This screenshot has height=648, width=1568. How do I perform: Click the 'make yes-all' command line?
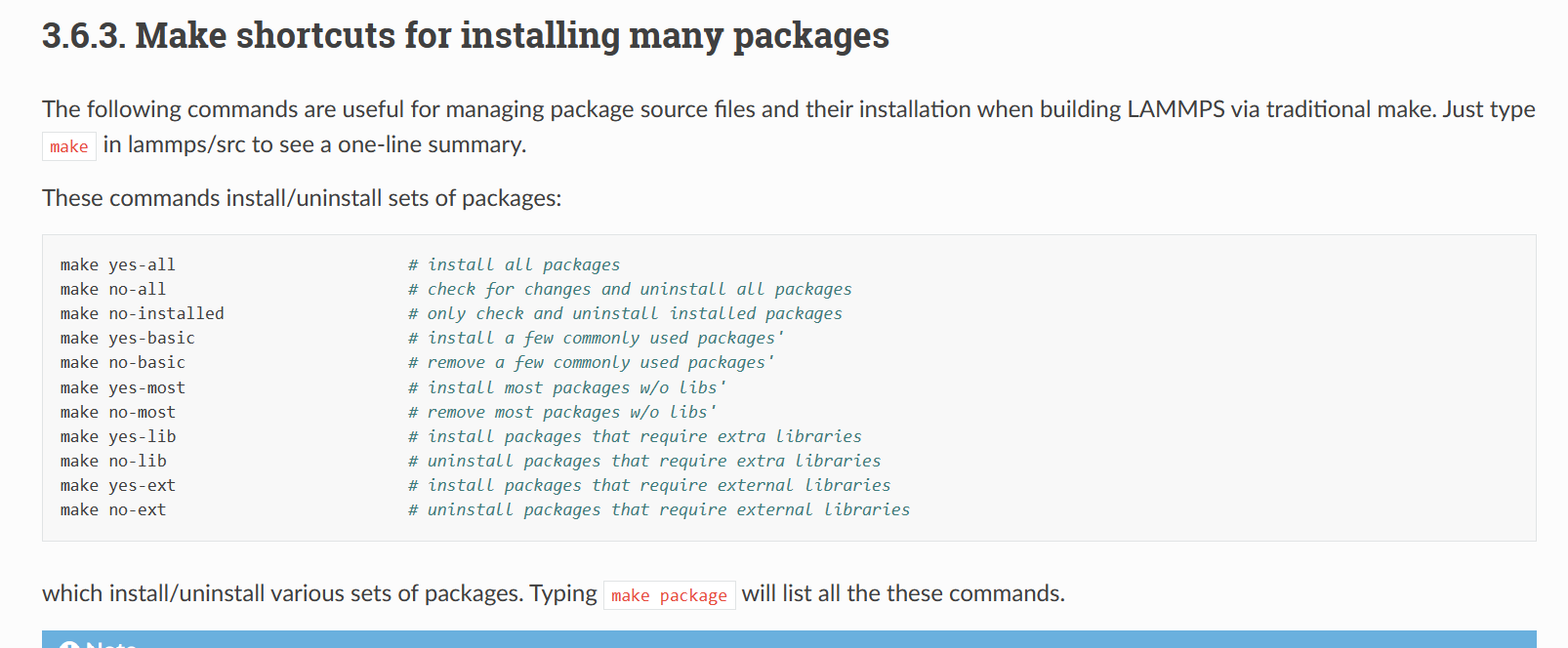[x=118, y=264]
